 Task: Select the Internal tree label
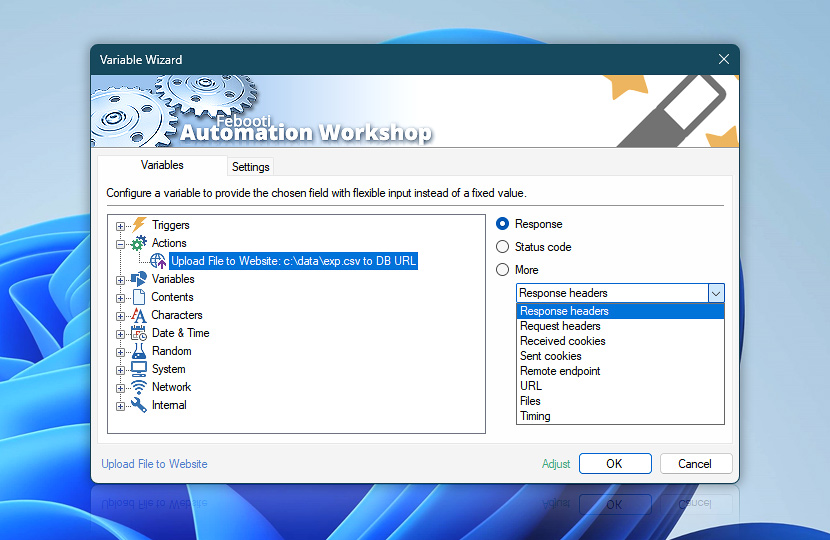point(169,405)
